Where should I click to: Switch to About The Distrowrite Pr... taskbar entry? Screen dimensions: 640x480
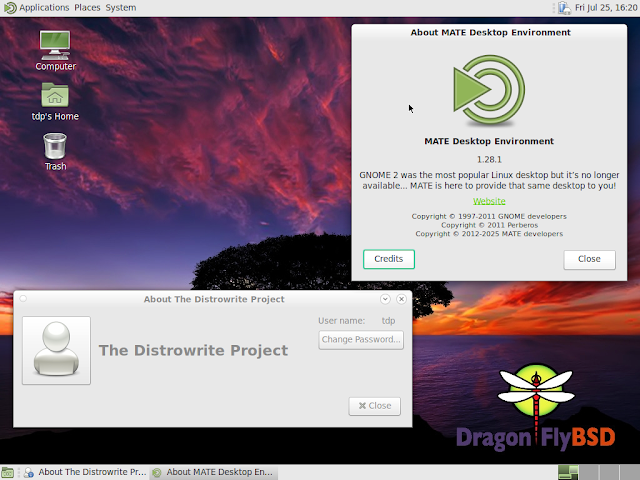coord(85,472)
